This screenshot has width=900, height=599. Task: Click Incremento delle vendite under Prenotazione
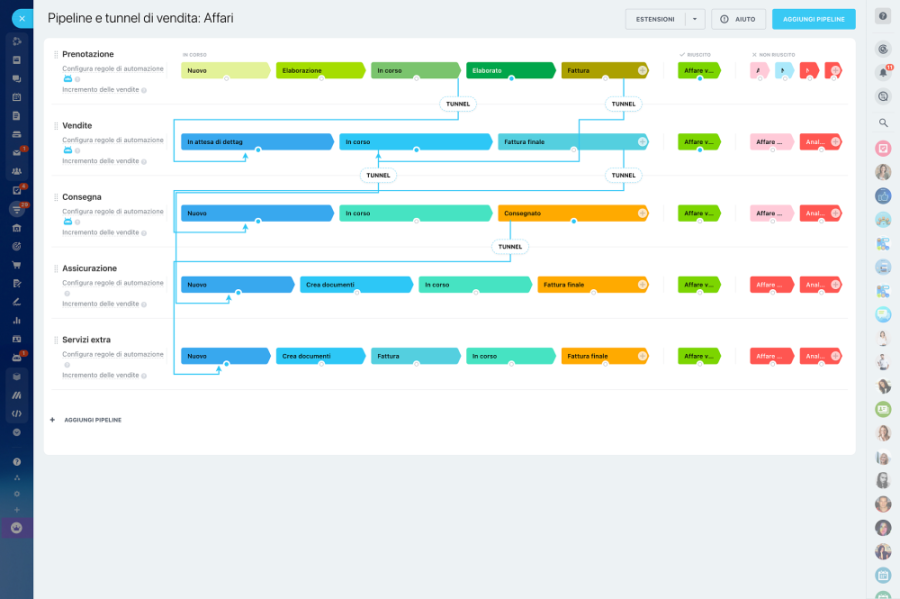point(101,90)
